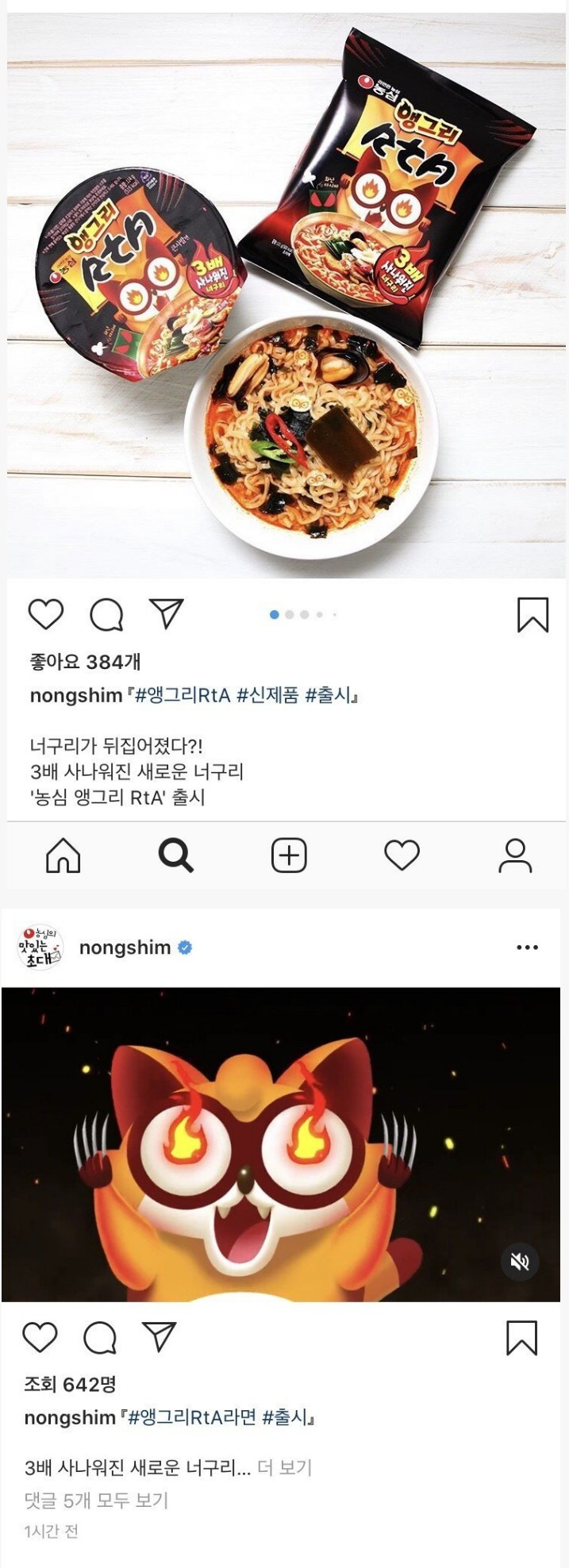Create new post with plus icon
569x1568 pixels.
[x=289, y=855]
